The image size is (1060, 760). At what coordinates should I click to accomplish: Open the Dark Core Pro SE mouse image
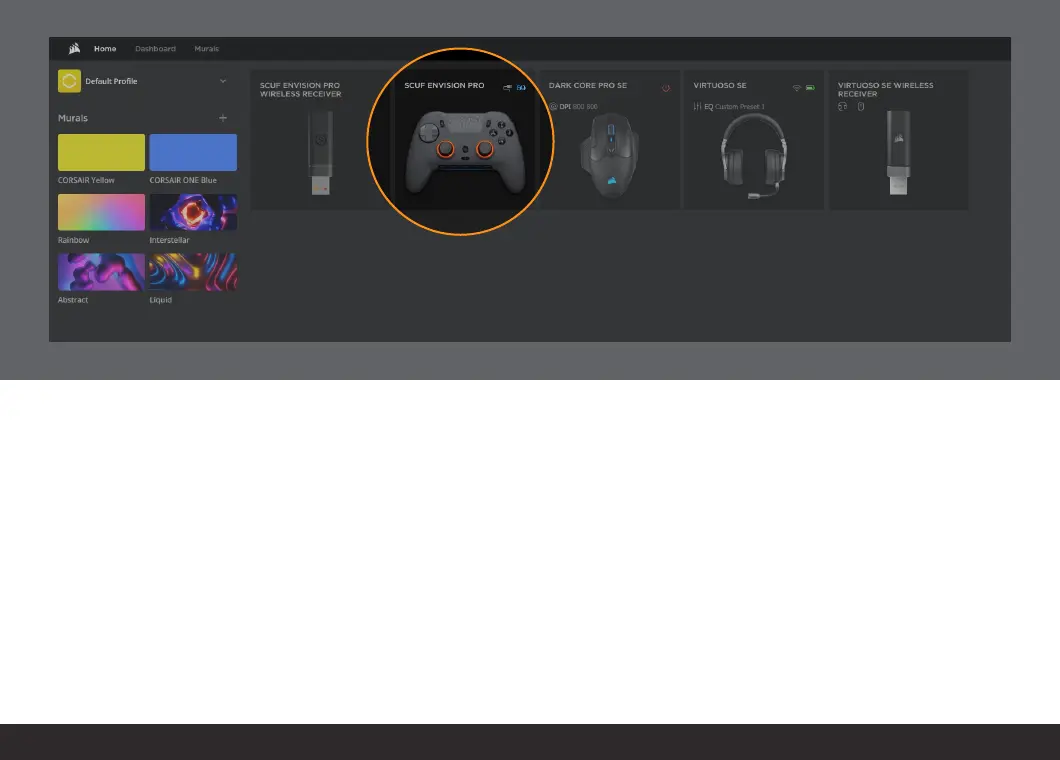click(610, 156)
